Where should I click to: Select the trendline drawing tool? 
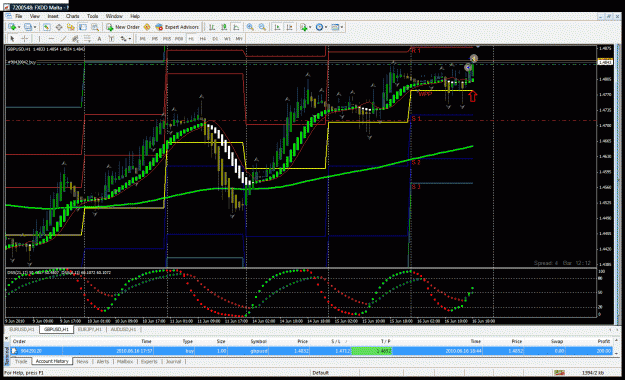click(x=63, y=39)
